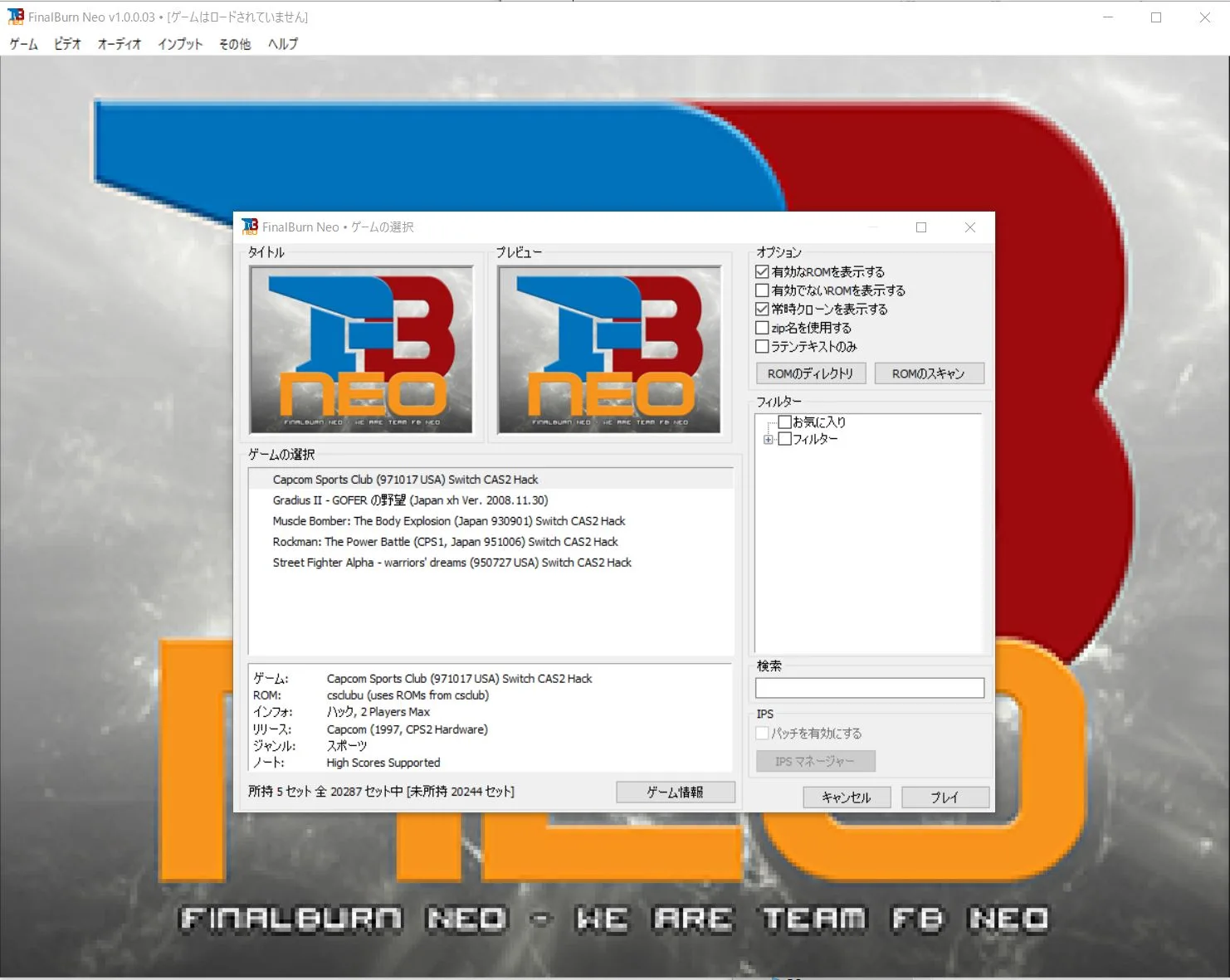Image resolution: width=1230 pixels, height=980 pixels.
Task: Click the タイトル preview thumbnail
Action: (362, 350)
